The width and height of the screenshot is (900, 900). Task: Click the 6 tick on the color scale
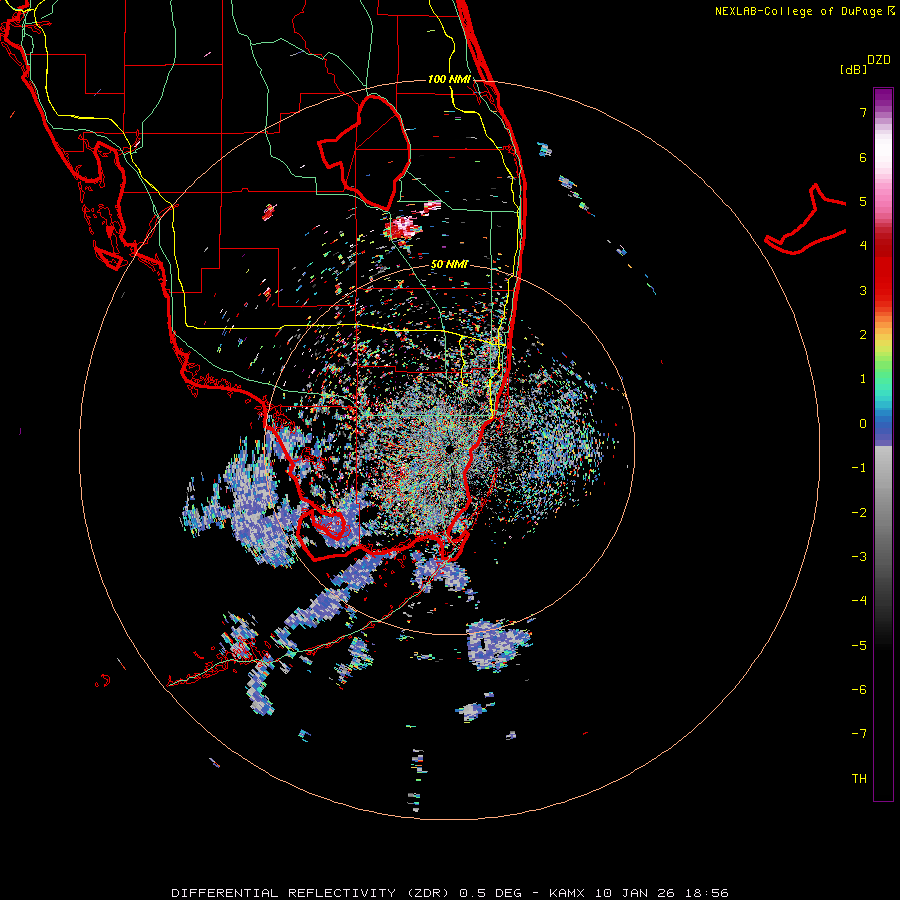pyautogui.click(x=863, y=157)
